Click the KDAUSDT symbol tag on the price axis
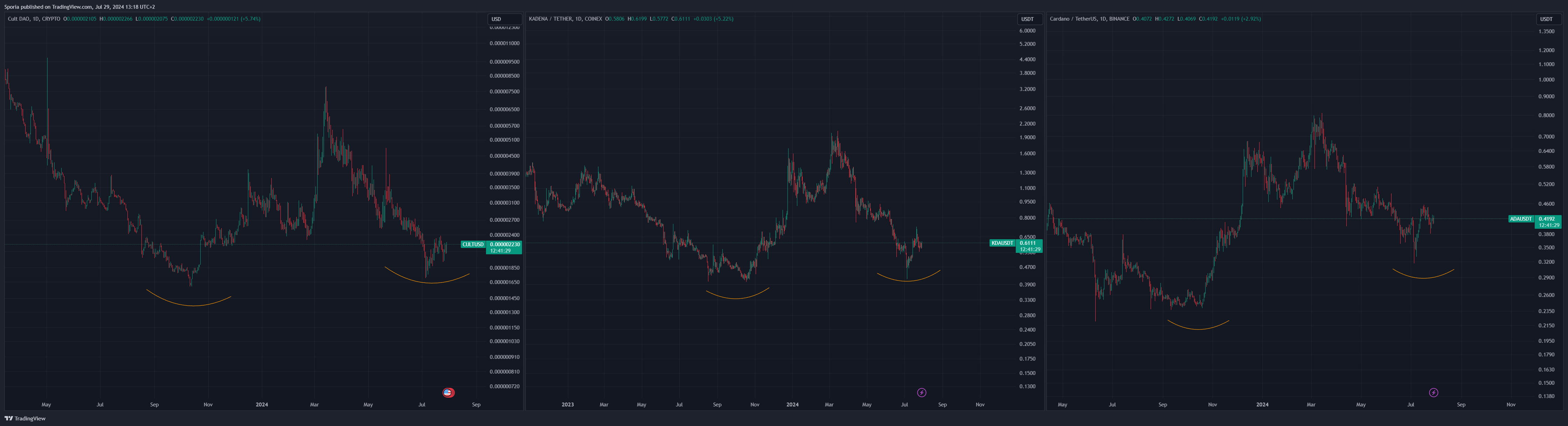The width and height of the screenshot is (1568, 426). click(x=1002, y=243)
